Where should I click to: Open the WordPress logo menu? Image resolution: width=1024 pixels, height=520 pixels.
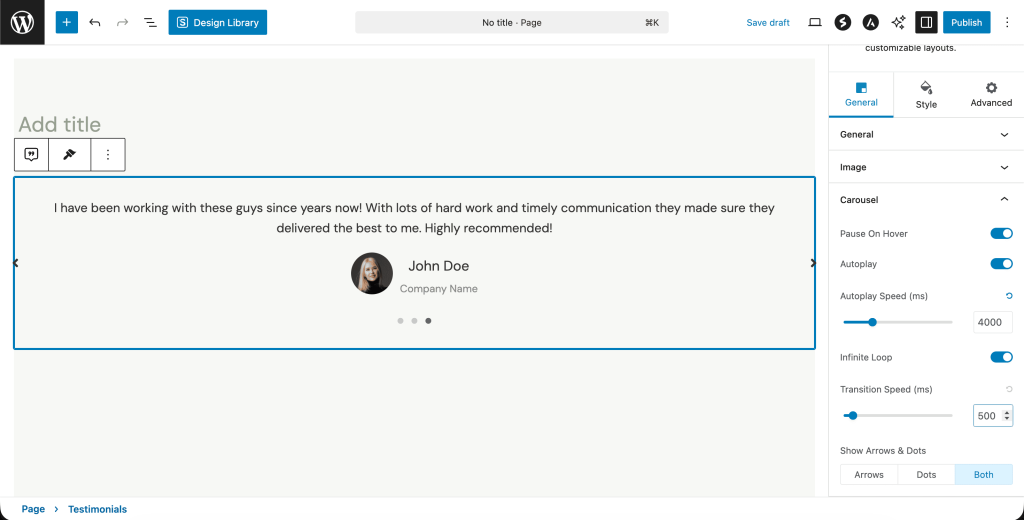(22, 22)
